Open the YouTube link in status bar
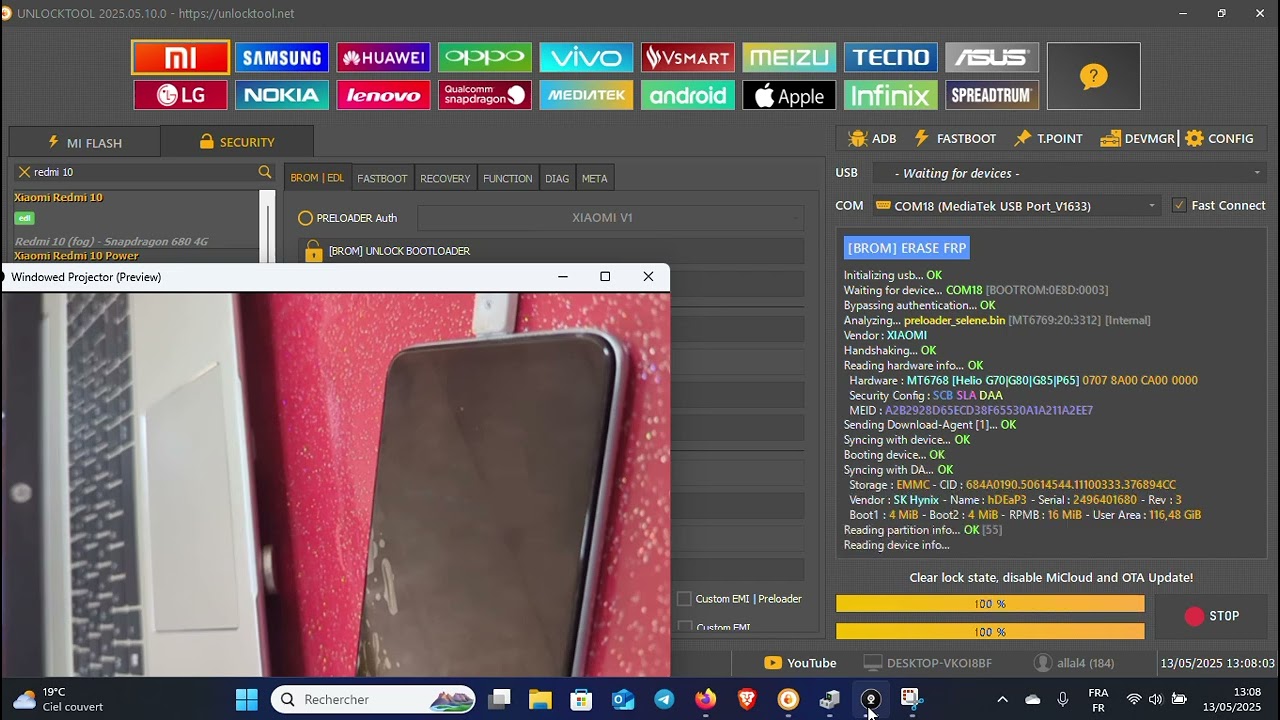 pos(800,663)
